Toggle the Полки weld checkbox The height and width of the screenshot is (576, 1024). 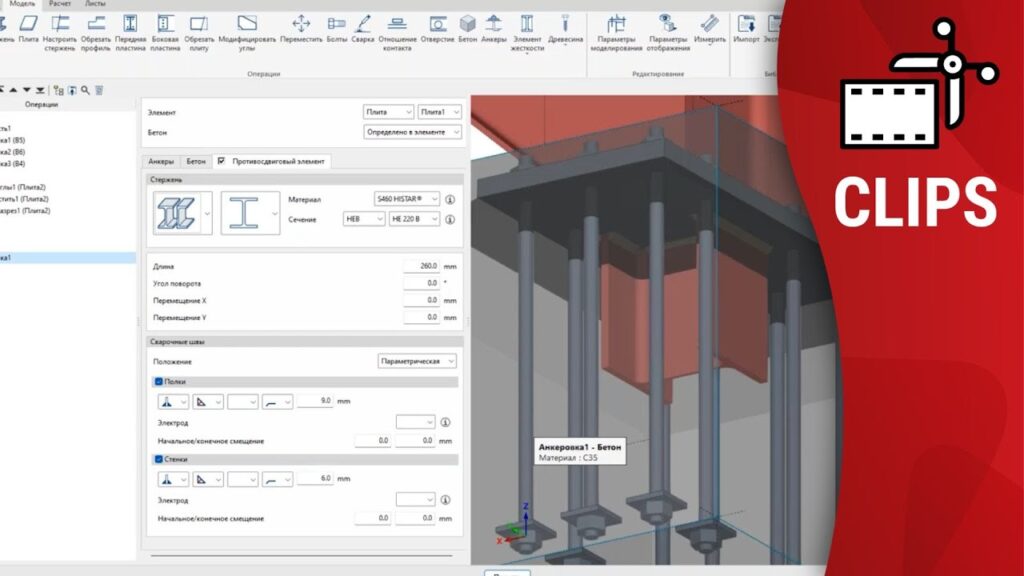point(159,382)
